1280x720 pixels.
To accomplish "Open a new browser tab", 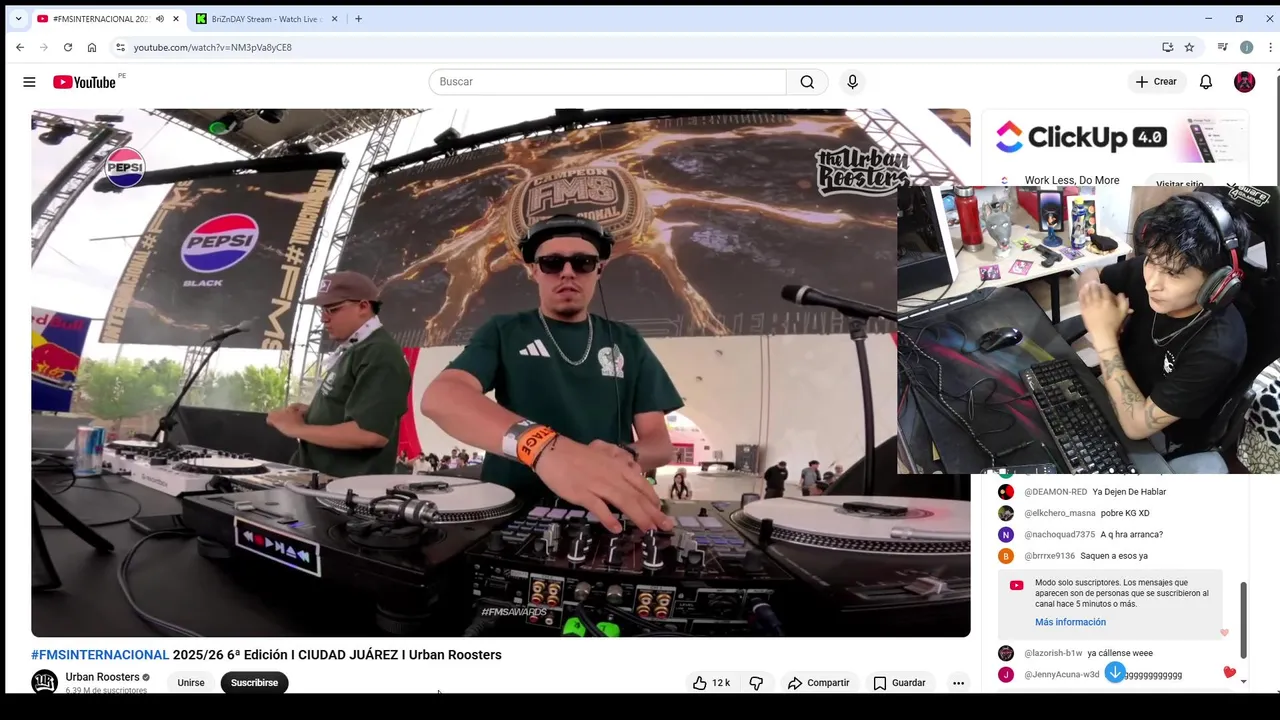I will pos(358,19).
